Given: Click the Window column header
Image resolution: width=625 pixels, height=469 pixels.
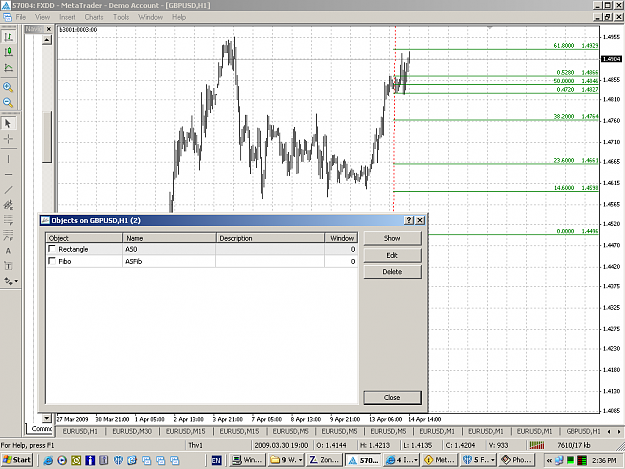Looking at the screenshot, I should point(341,238).
